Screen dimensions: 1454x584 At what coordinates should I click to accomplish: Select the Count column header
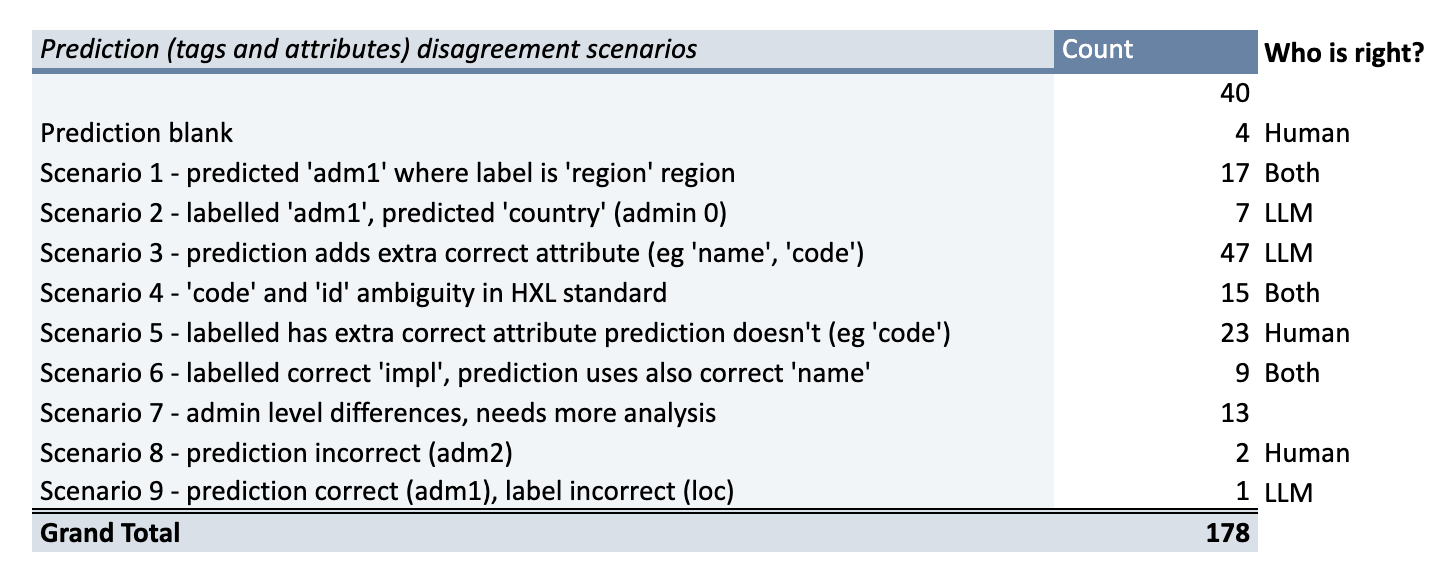(x=1098, y=50)
